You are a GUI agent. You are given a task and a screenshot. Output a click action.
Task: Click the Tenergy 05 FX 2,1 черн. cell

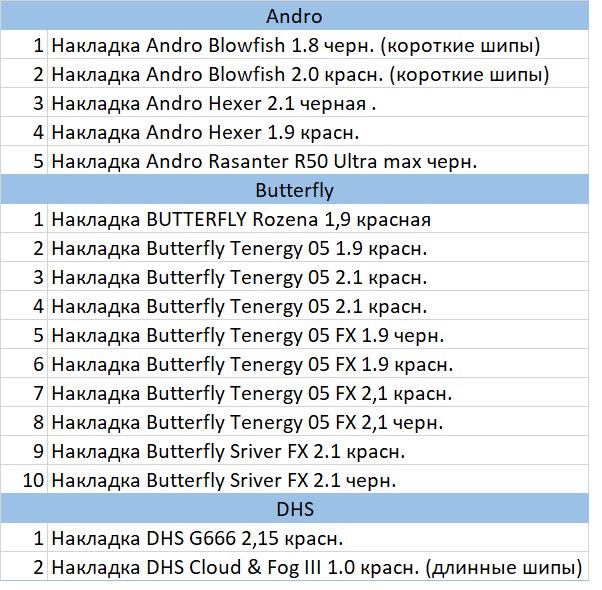[318, 421]
